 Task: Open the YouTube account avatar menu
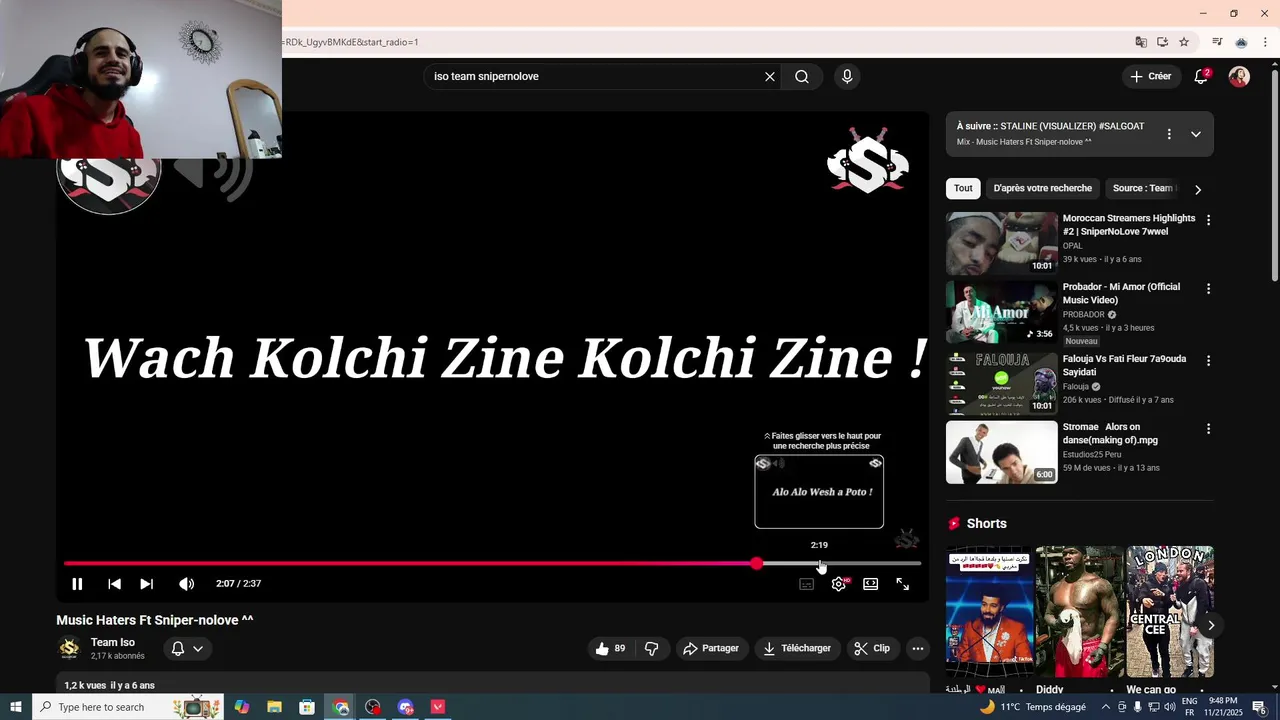point(1239,77)
